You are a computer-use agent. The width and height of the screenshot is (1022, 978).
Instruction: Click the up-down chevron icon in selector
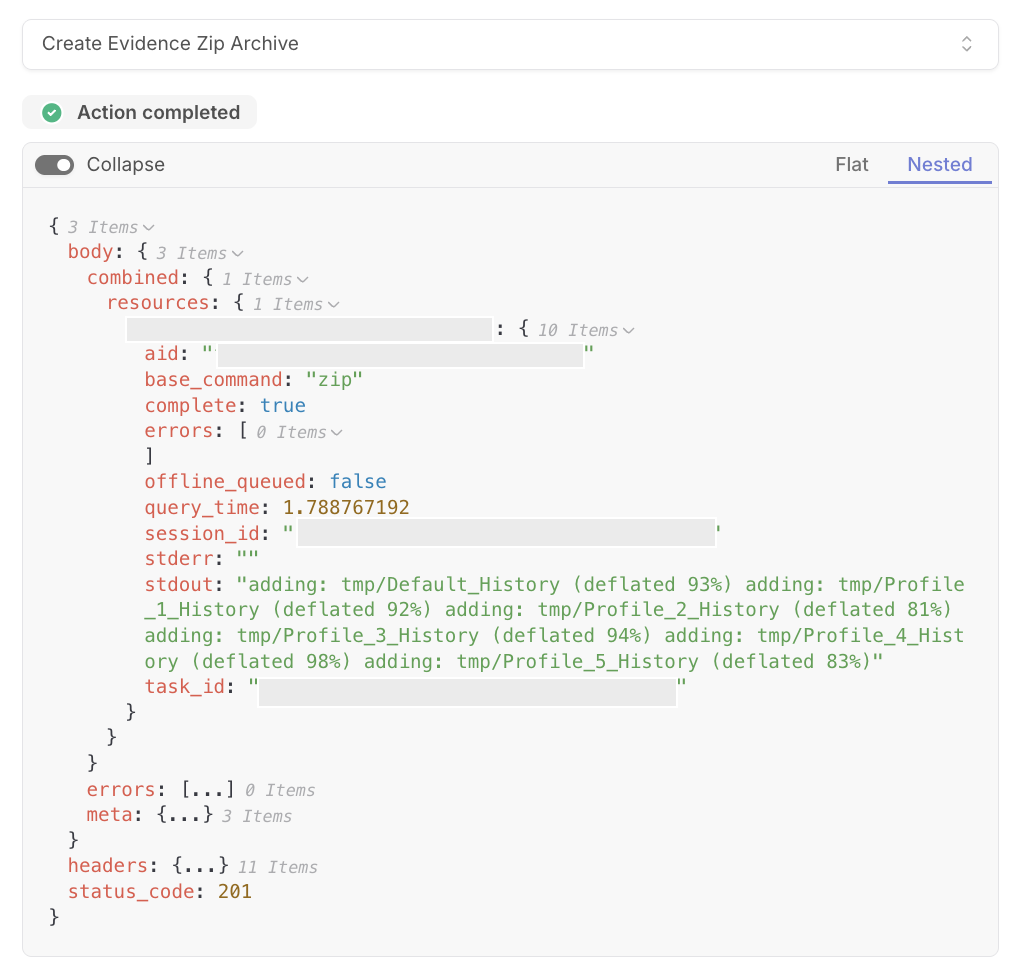pyautogui.click(x=967, y=44)
